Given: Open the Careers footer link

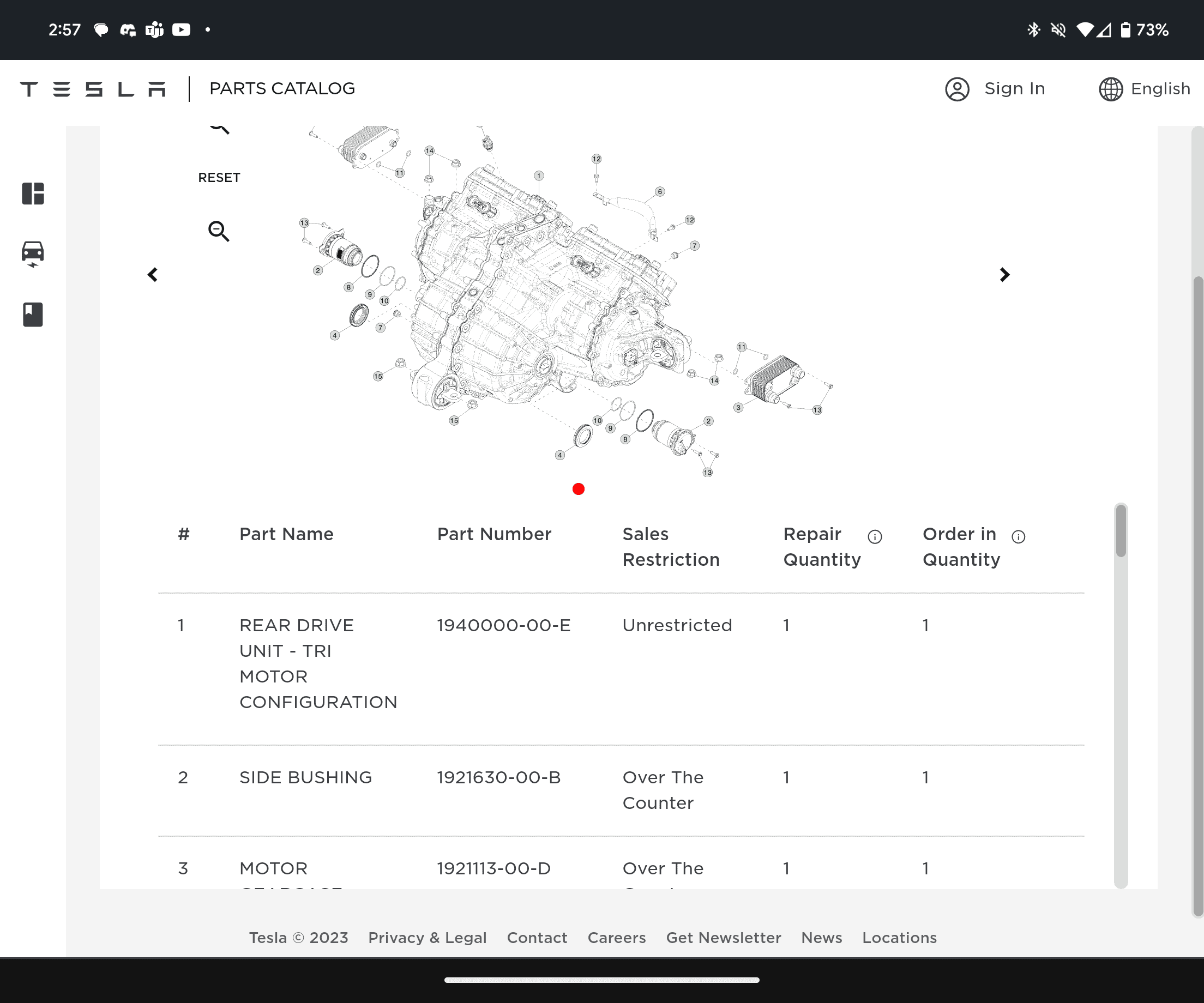Looking at the screenshot, I should 616,938.
